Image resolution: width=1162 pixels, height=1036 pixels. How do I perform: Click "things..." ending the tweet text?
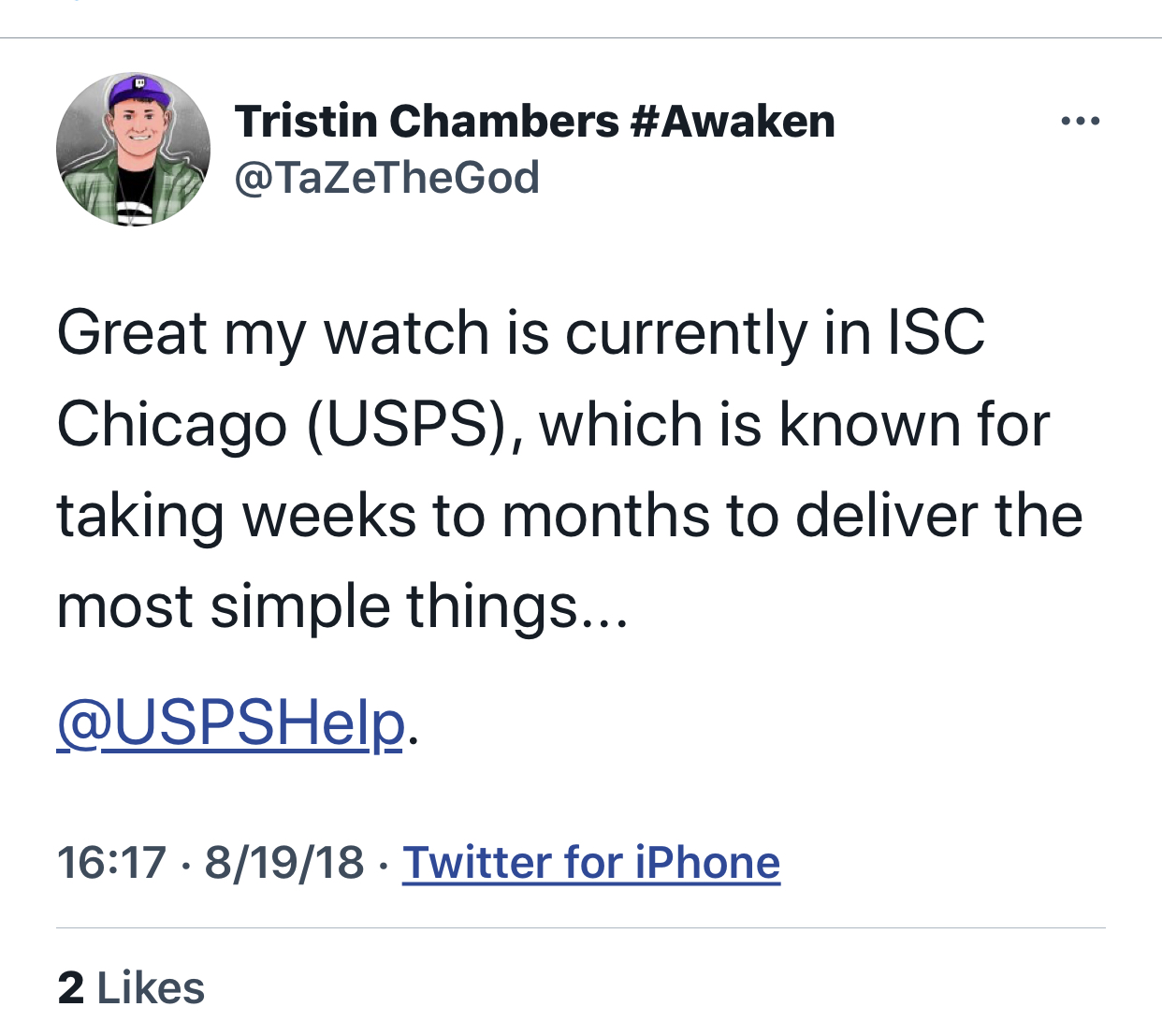[x=516, y=607]
